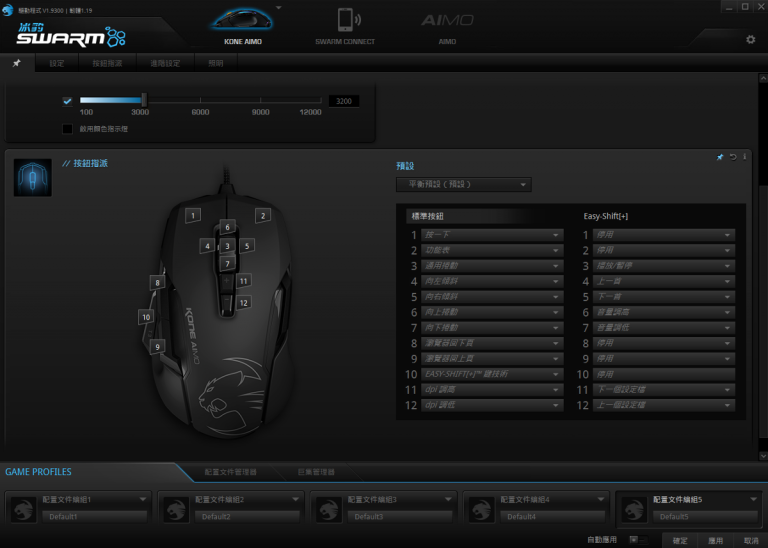Enable the 啟用顏色指示燈 checkbox
Screen dimensions: 768x548
pyautogui.click(x=67, y=129)
